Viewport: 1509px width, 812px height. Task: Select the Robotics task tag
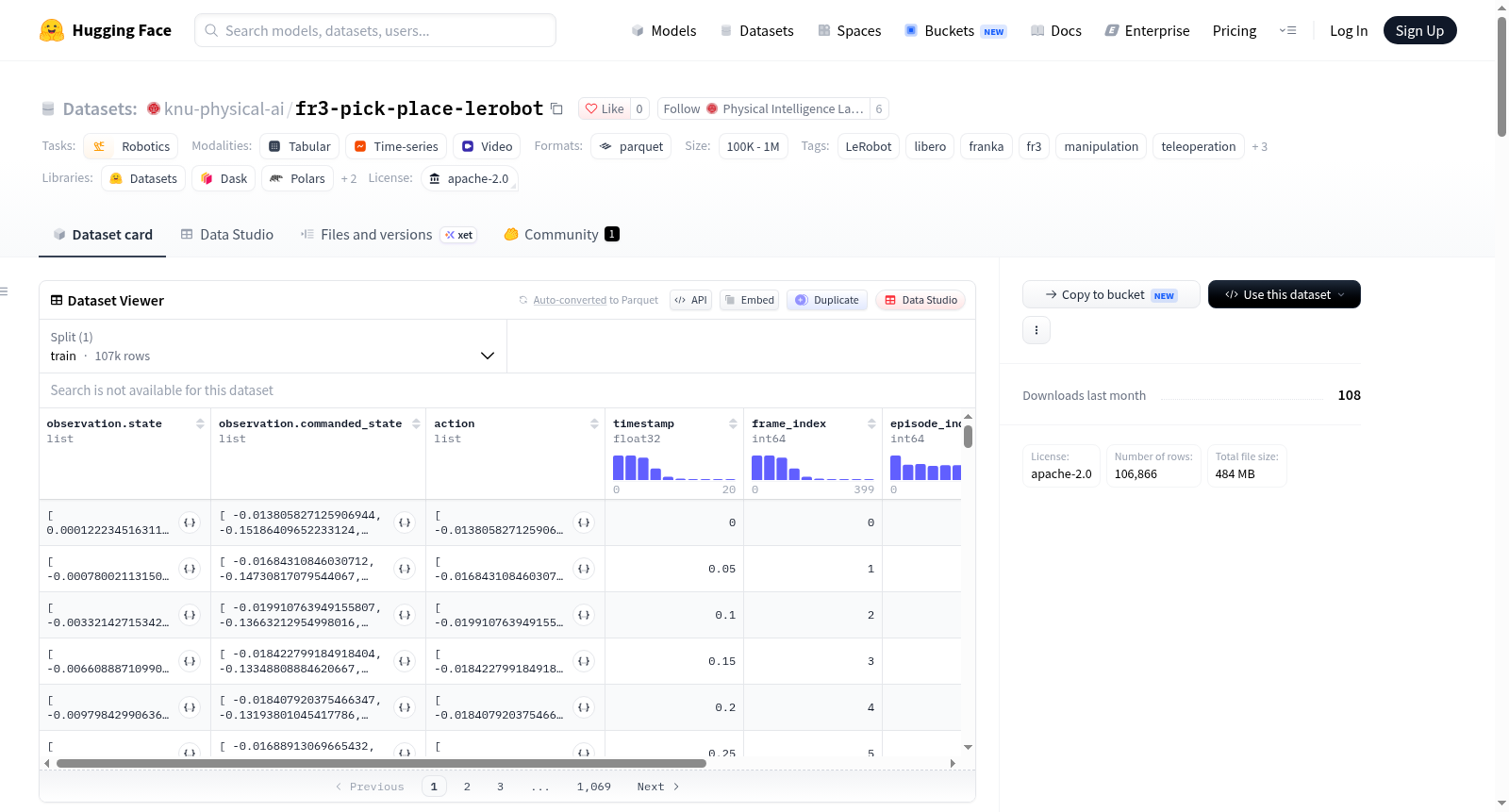130,146
